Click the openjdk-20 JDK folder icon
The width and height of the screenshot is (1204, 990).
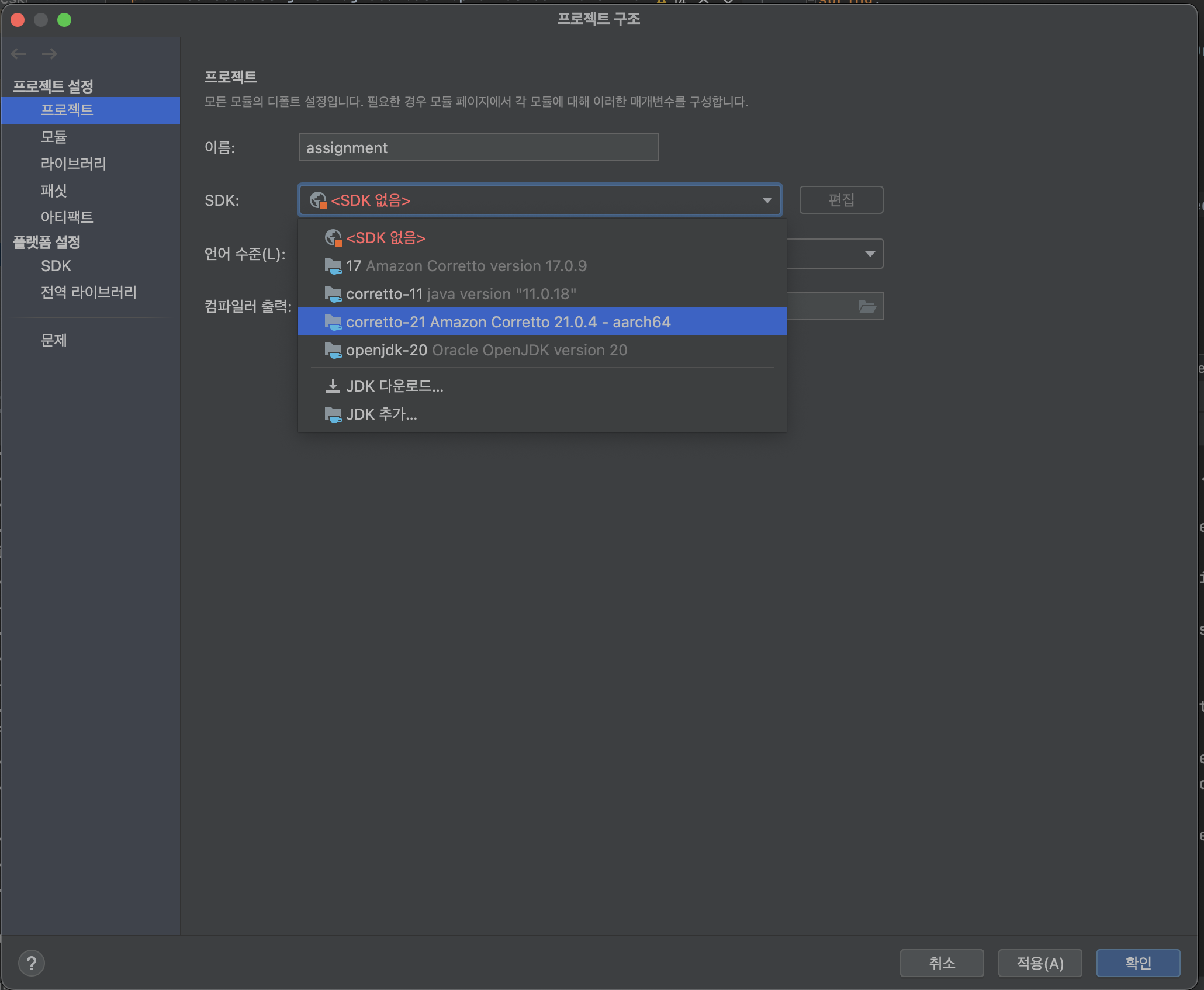[x=333, y=350]
